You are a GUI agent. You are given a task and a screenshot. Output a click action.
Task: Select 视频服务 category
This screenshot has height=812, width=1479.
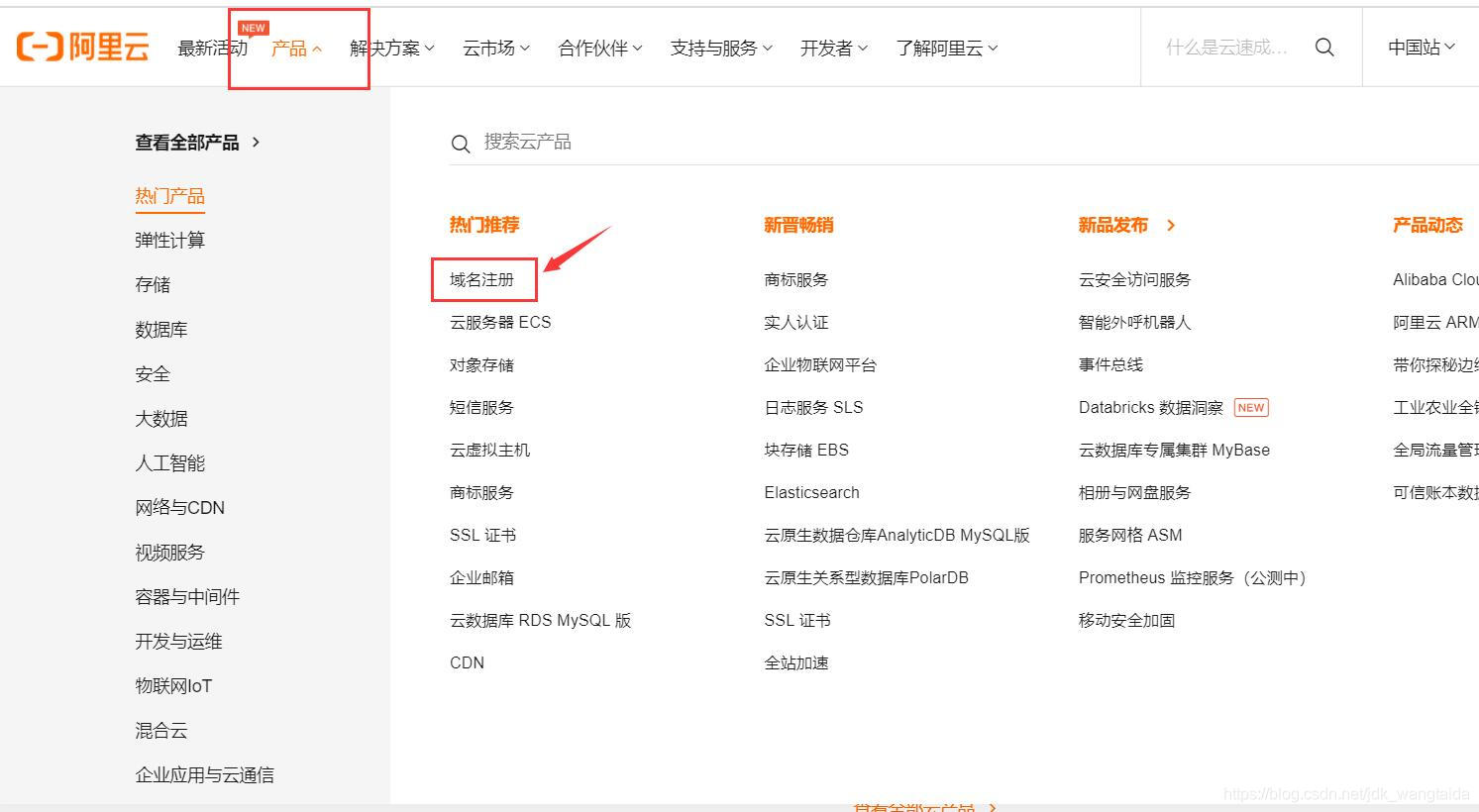[169, 552]
